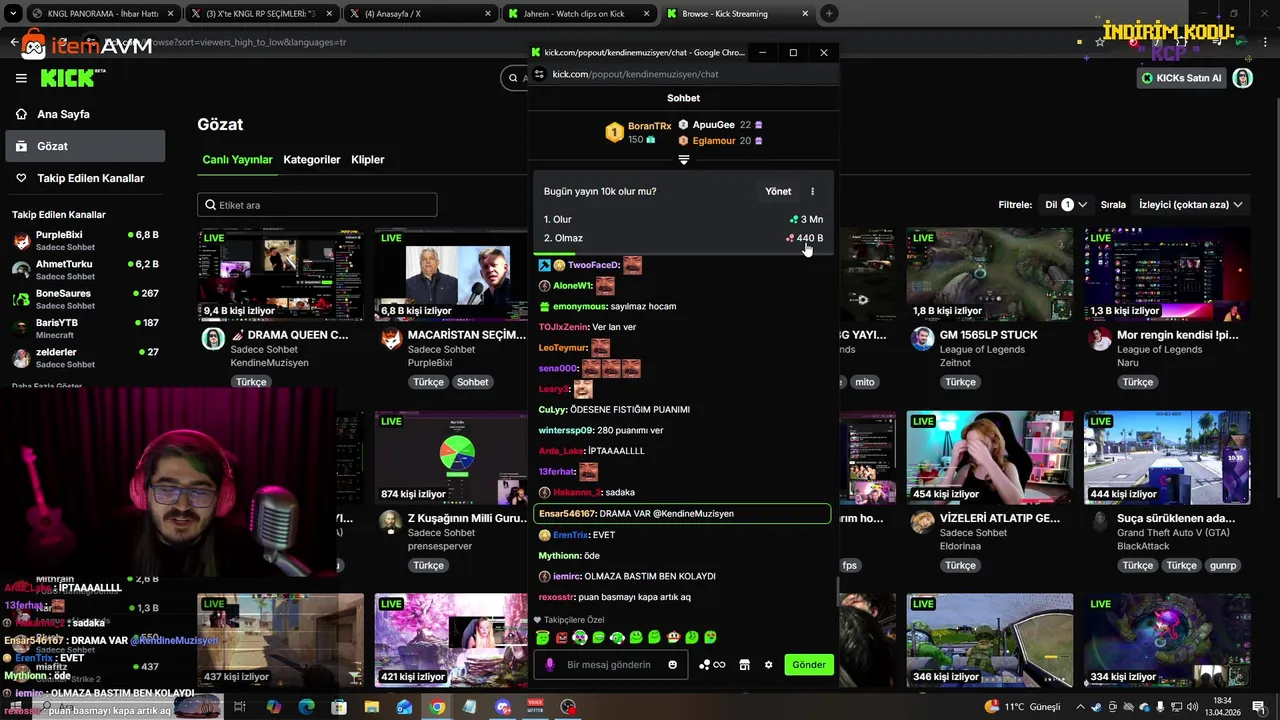Click the username emonymous in chat
1280x720 pixels.
point(579,307)
